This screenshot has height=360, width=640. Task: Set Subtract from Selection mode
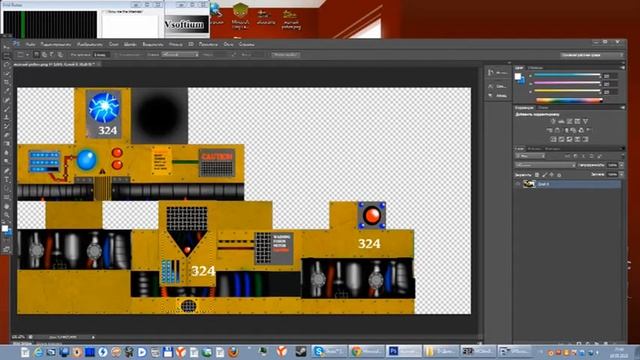coord(52,54)
